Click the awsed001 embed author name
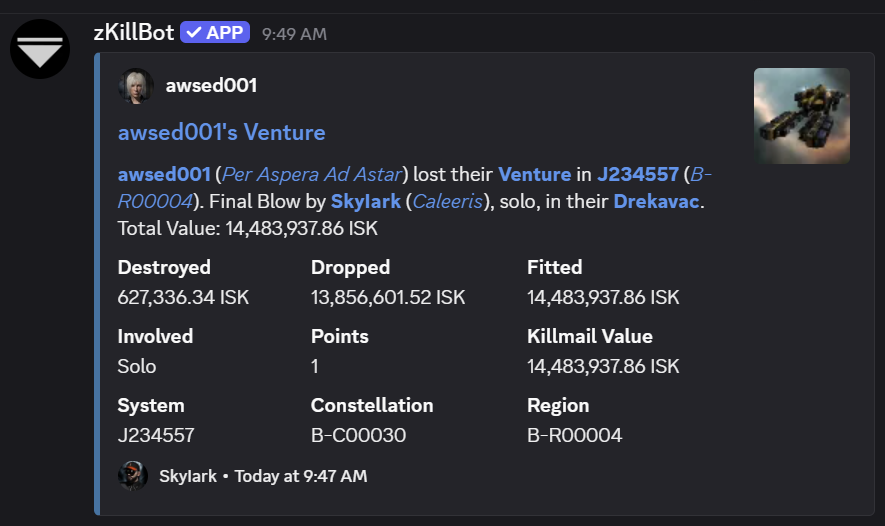 (211, 86)
